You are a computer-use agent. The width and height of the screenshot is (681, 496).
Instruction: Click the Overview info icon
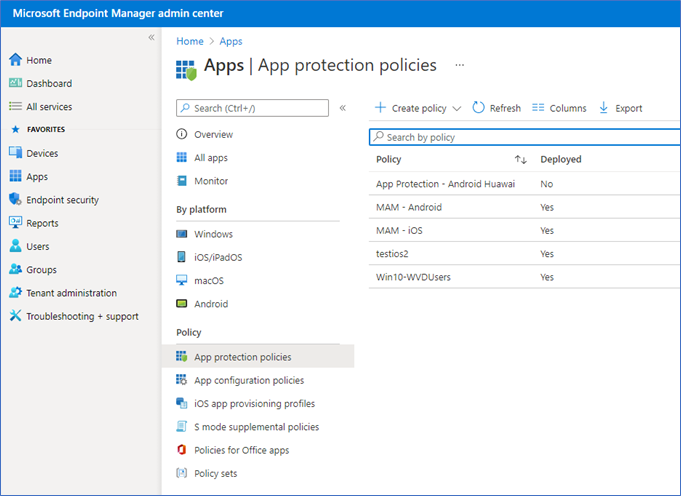182,134
